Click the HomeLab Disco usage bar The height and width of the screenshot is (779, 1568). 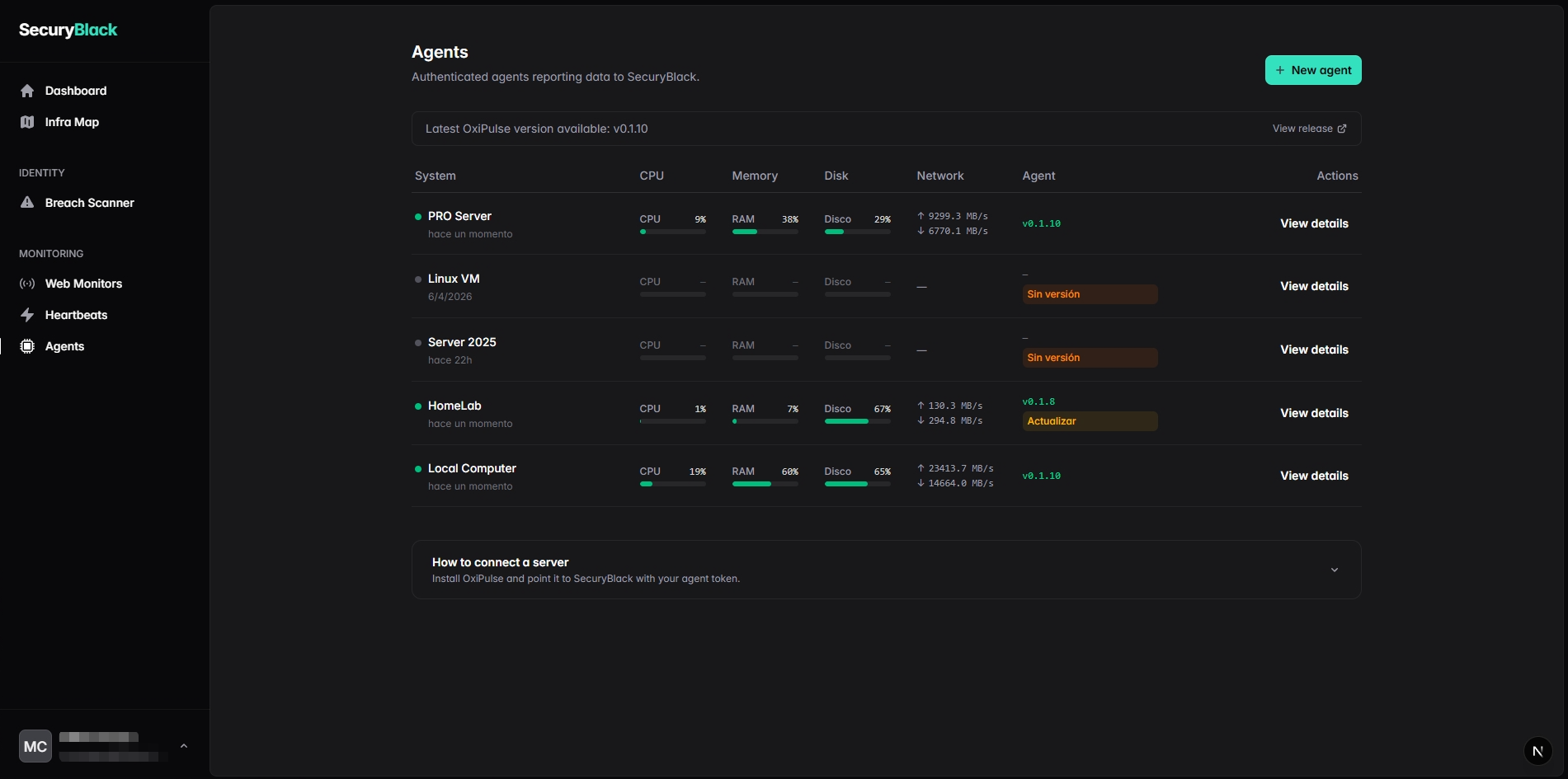click(857, 421)
